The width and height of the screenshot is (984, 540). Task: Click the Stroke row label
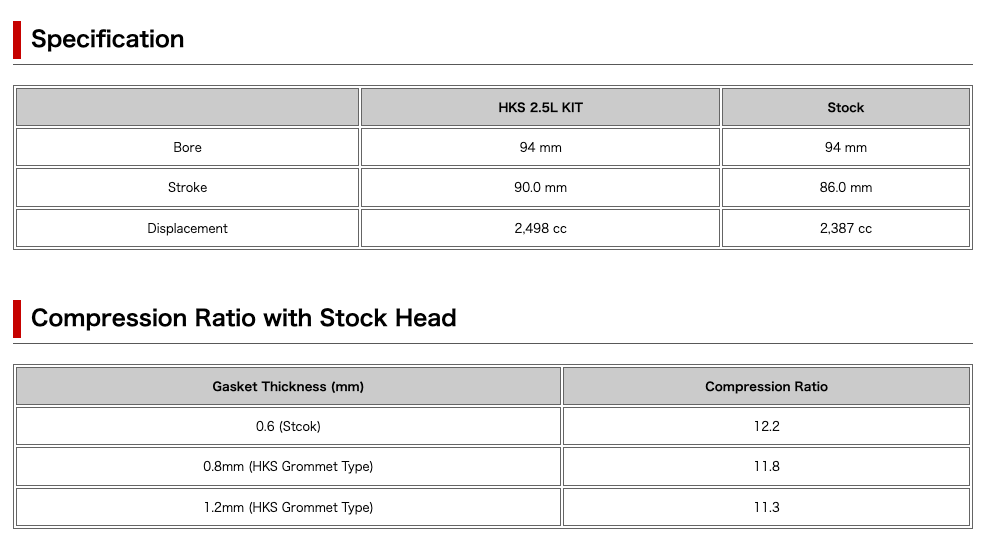tap(187, 187)
